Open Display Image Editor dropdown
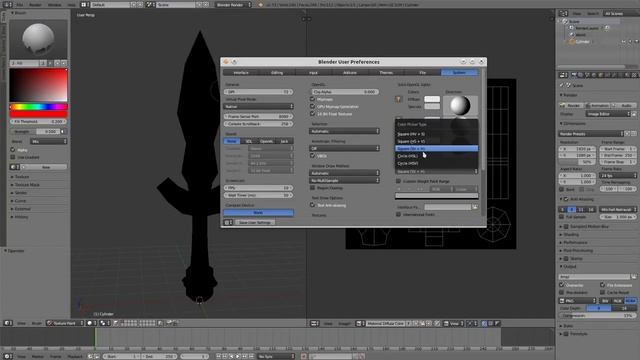This screenshot has width=640, height=360. click(607, 114)
